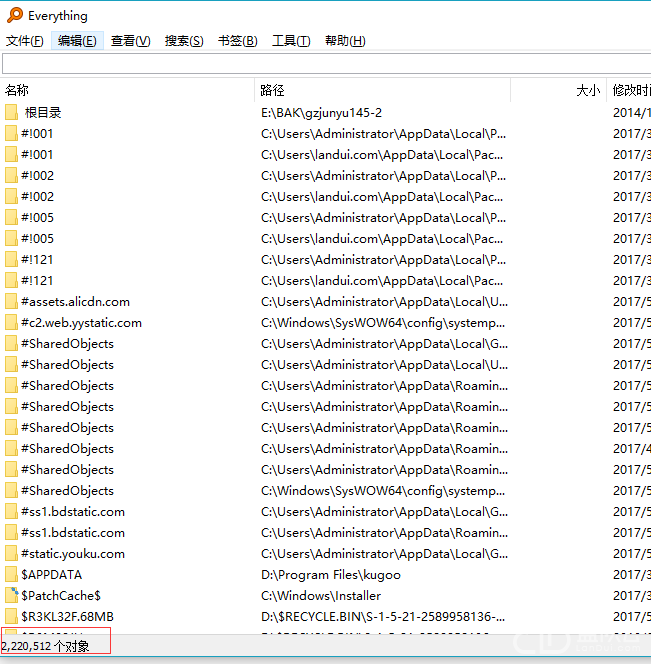Image resolution: width=651 pixels, height=664 pixels.
Task: Click folder icon next to #c2.web.yystatic.com
Action: 11,322
